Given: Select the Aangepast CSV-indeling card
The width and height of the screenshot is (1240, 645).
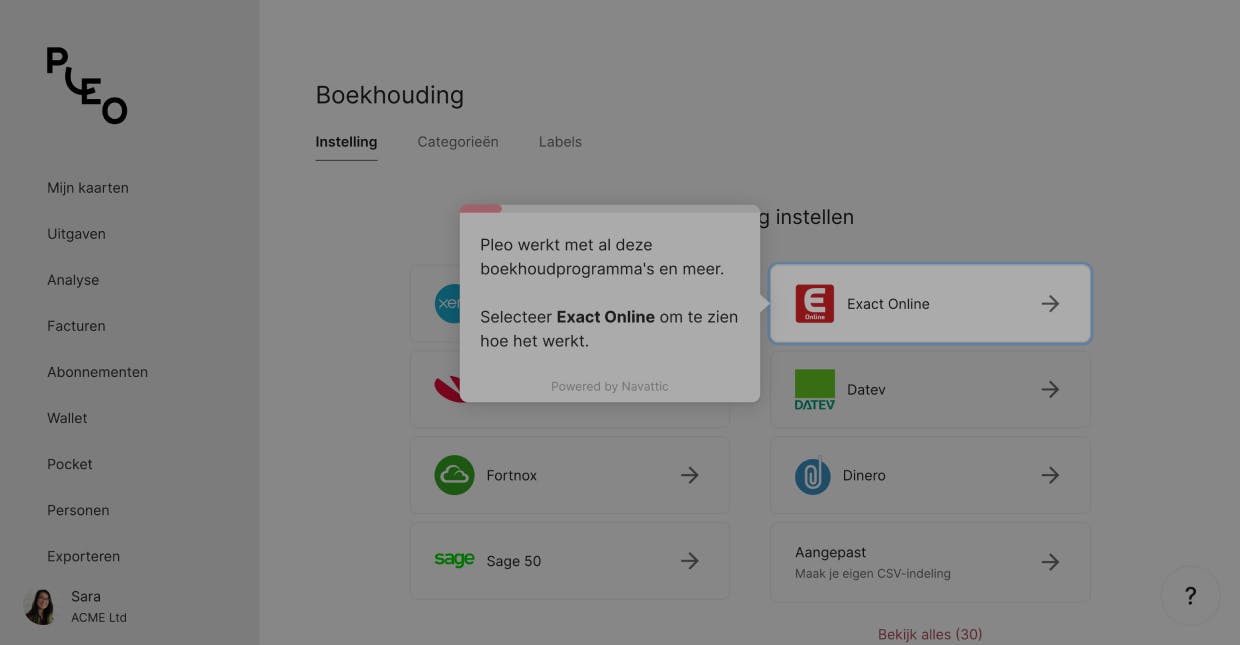Looking at the screenshot, I should click(930, 562).
